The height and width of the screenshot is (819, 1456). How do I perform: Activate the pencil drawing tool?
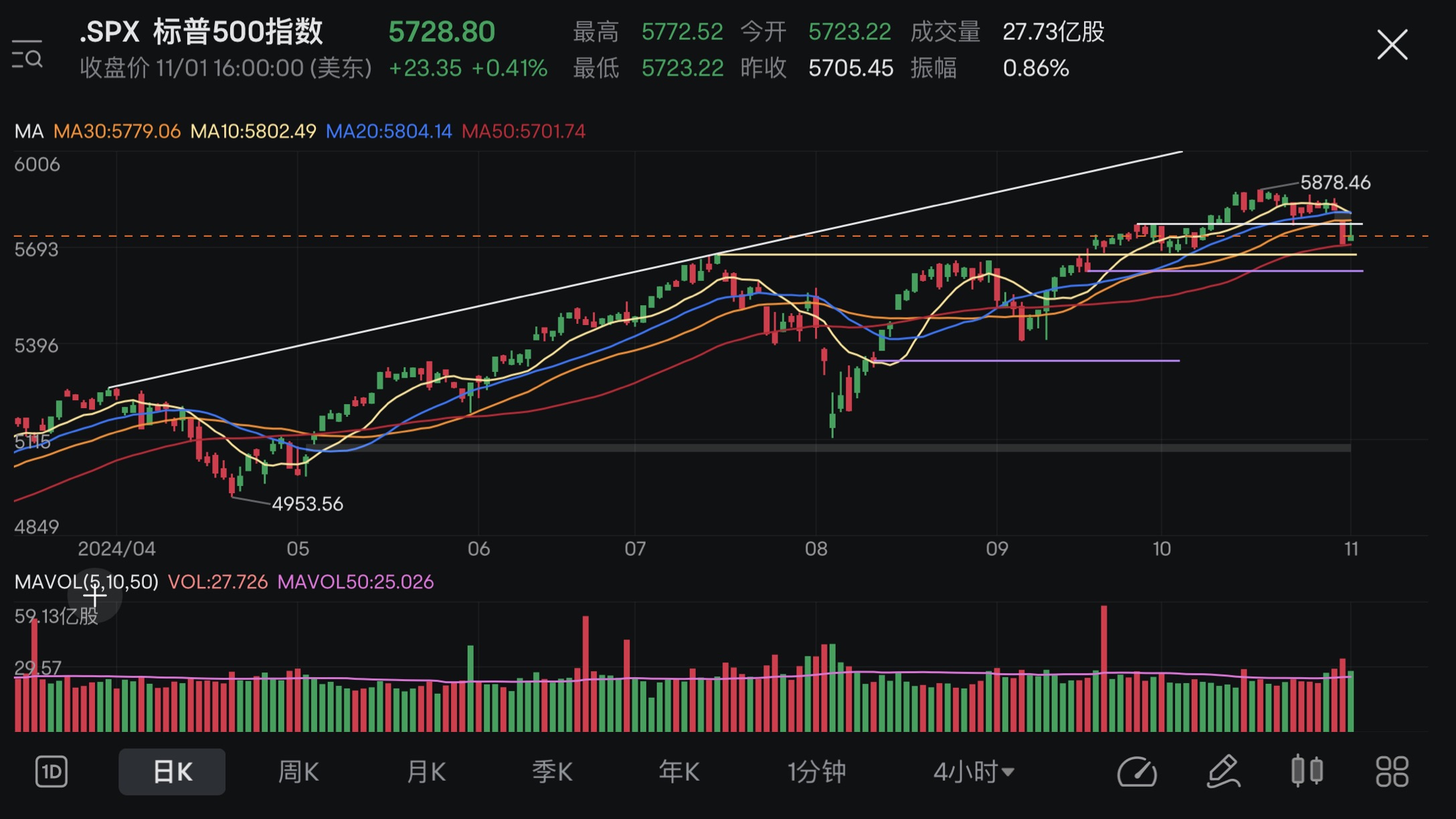click(1223, 771)
